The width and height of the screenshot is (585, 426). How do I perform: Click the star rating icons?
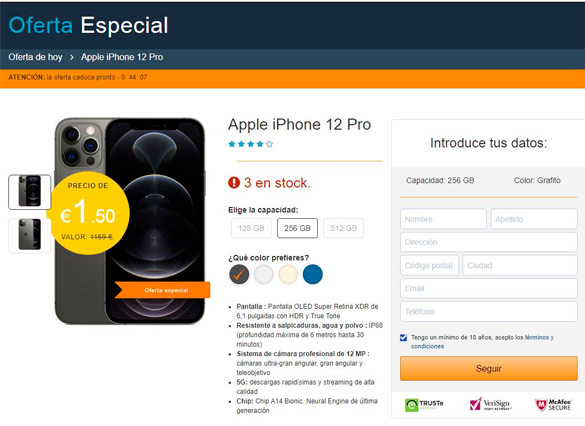[251, 144]
